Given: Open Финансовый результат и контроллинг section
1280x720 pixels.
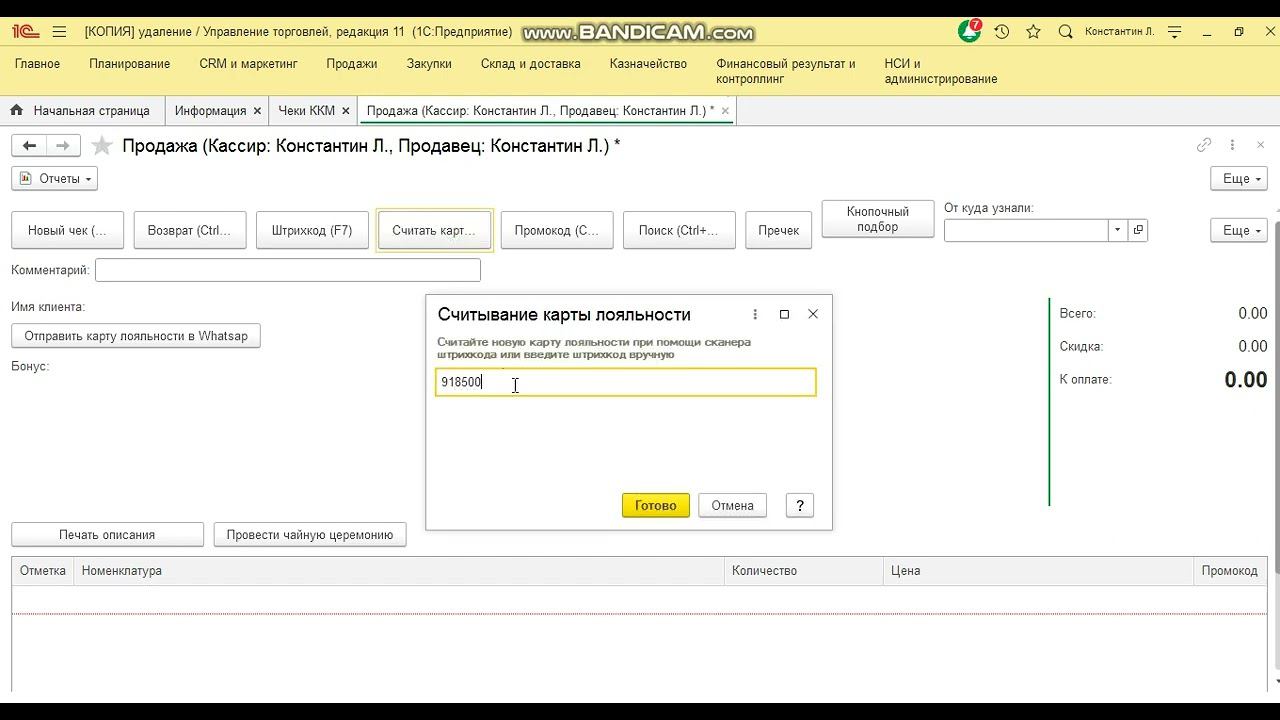Looking at the screenshot, I should (x=786, y=71).
